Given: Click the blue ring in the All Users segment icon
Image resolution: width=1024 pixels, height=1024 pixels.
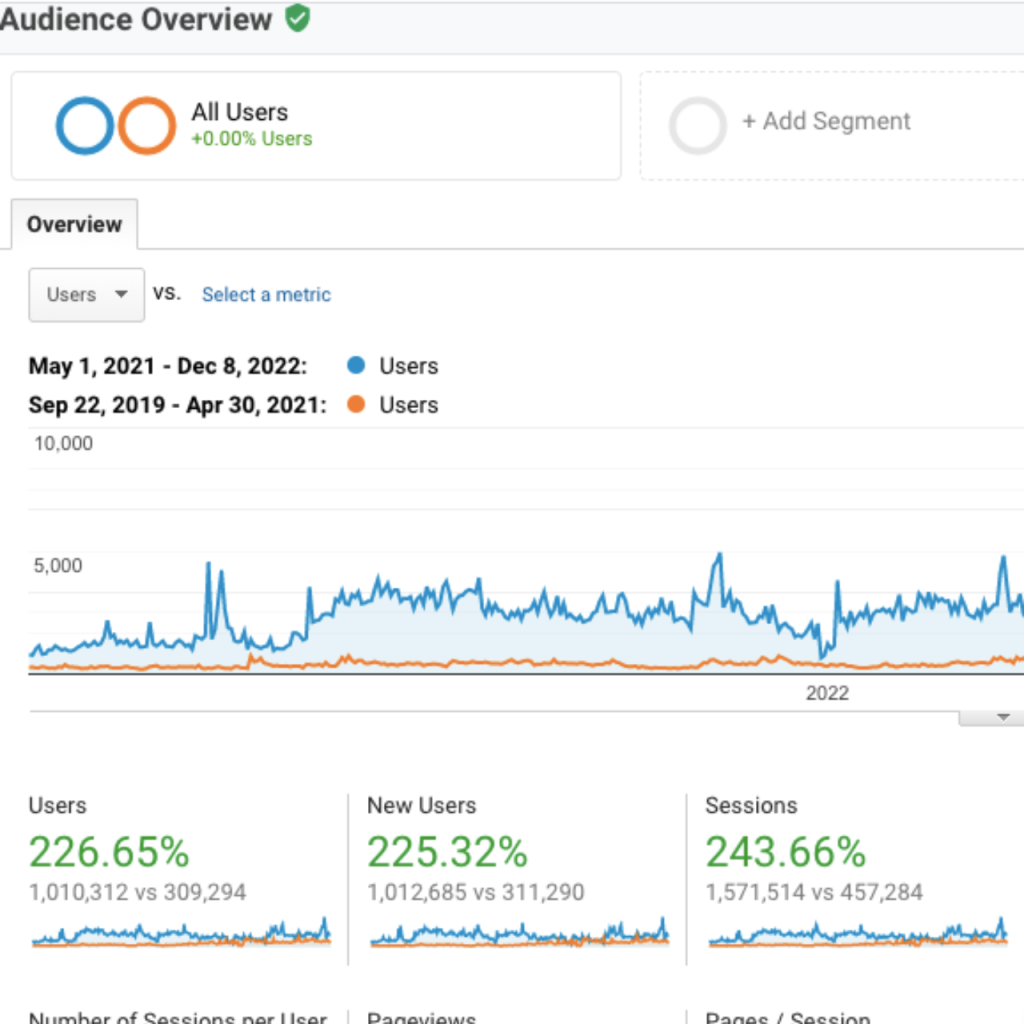Looking at the screenshot, I should click(x=81, y=124).
